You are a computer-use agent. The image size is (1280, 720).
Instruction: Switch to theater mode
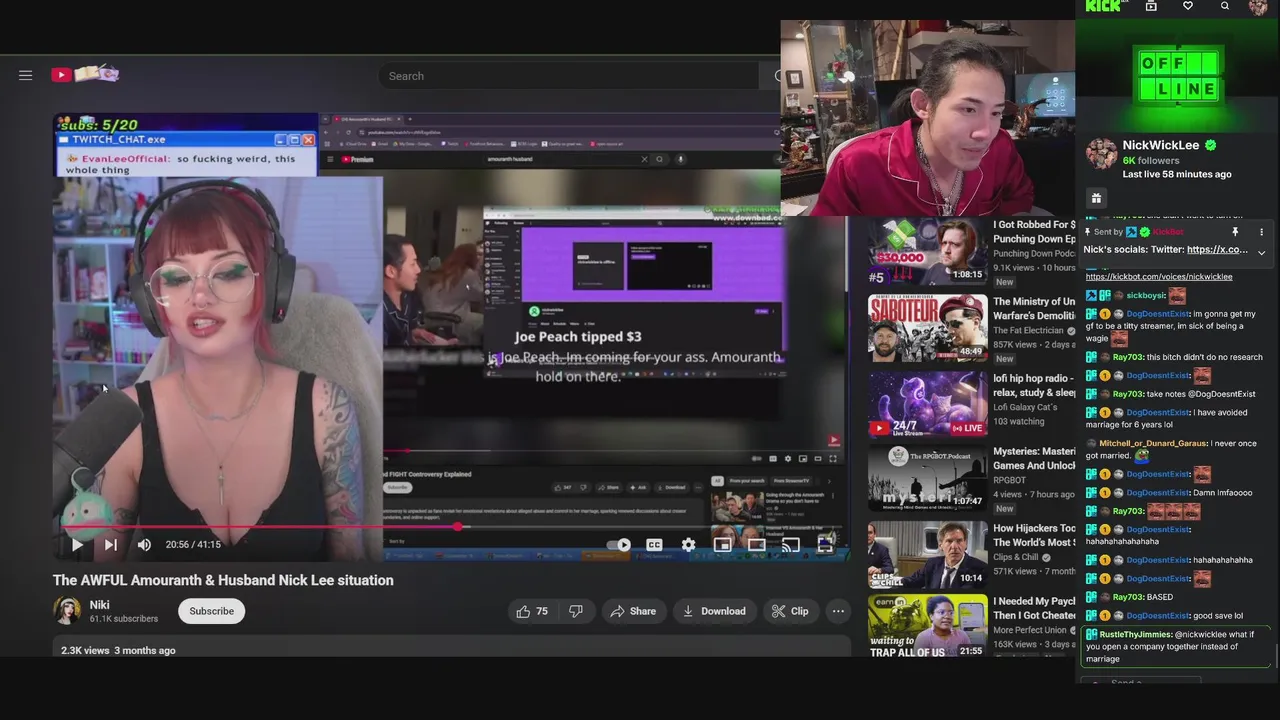coord(757,545)
